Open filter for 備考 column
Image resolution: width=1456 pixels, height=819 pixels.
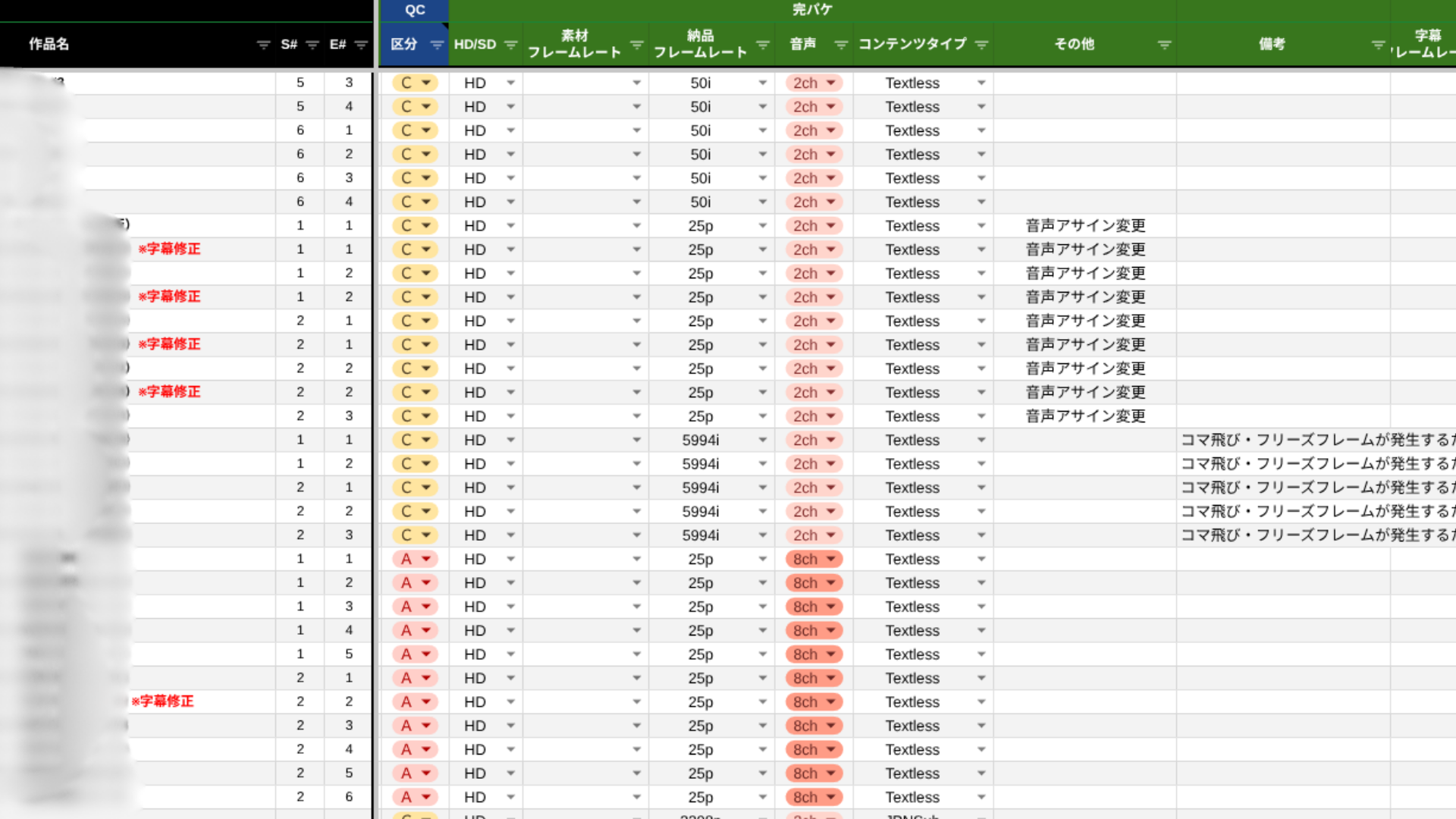click(1378, 45)
